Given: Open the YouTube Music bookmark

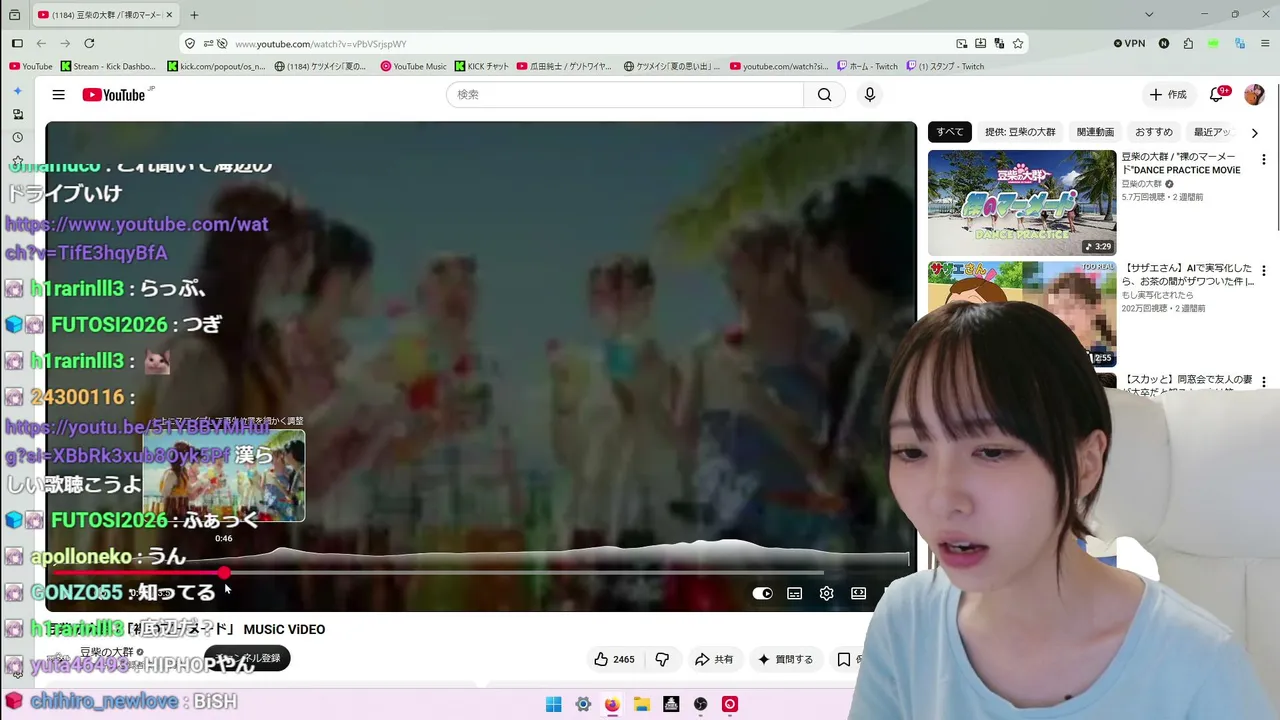Looking at the screenshot, I should click(414, 67).
